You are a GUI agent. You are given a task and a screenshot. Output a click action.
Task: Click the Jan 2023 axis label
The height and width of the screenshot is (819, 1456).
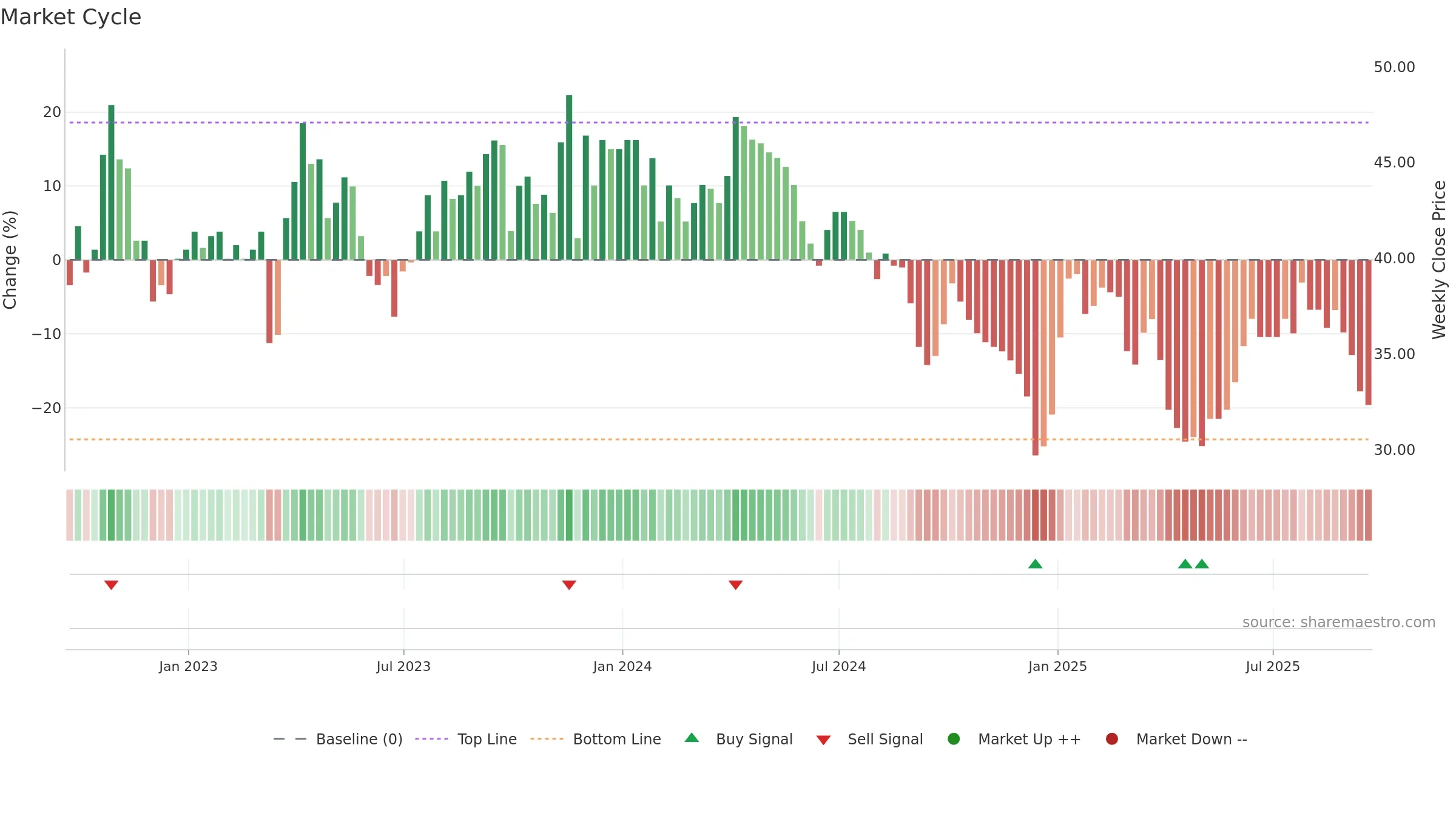pos(188,666)
